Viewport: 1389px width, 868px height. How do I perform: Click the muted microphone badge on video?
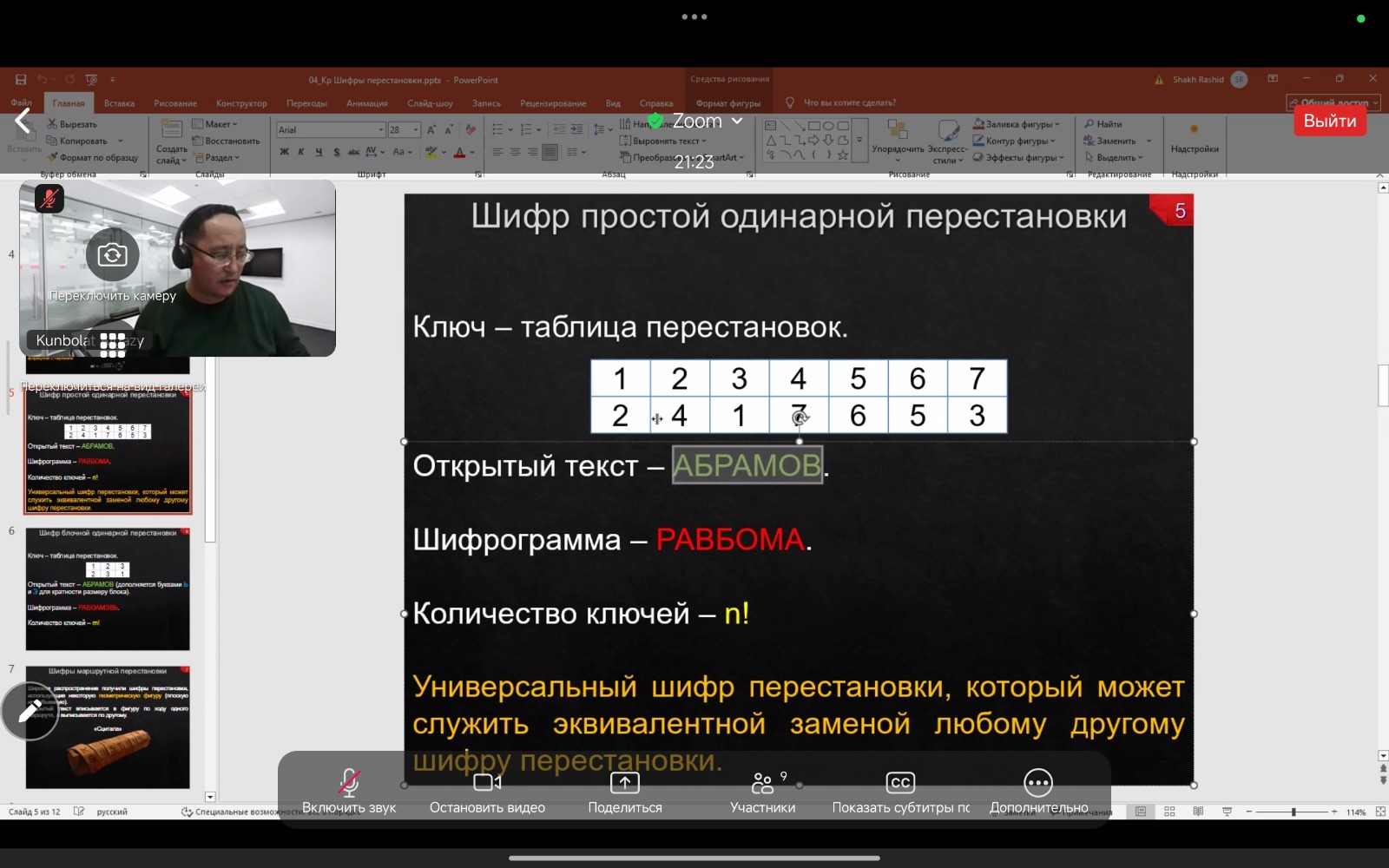click(x=49, y=199)
